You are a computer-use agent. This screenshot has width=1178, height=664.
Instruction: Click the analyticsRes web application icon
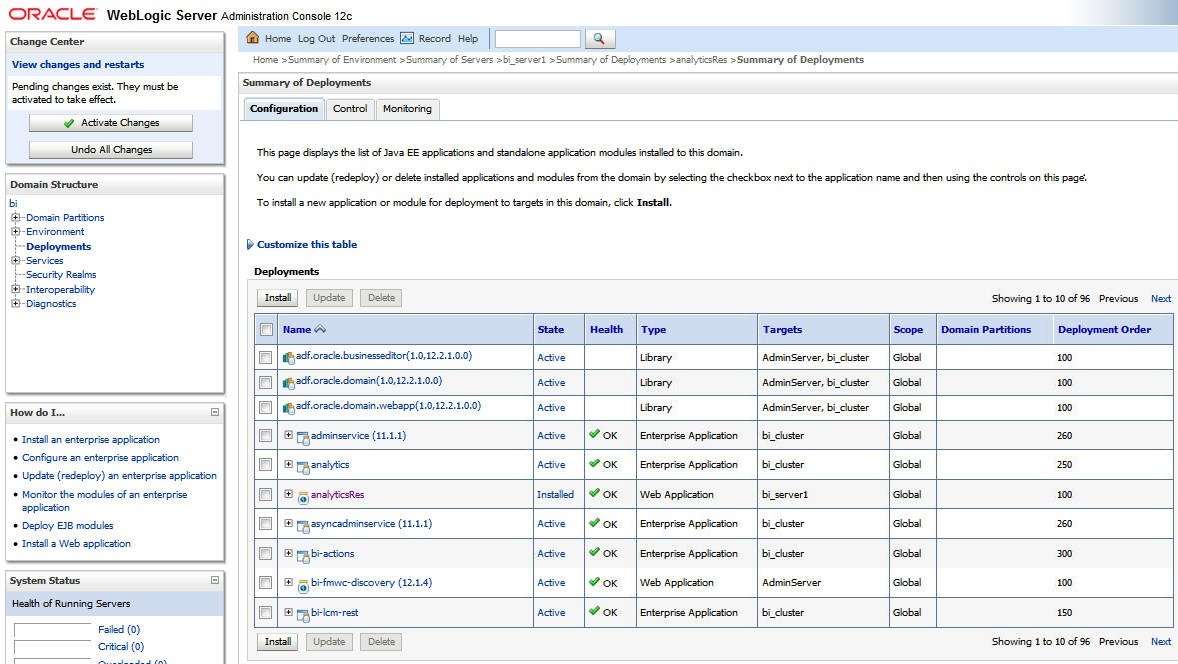(x=303, y=495)
